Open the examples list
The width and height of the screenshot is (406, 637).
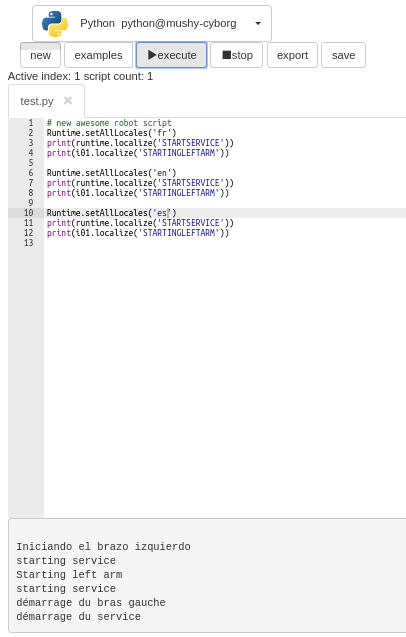[x=98, y=55]
